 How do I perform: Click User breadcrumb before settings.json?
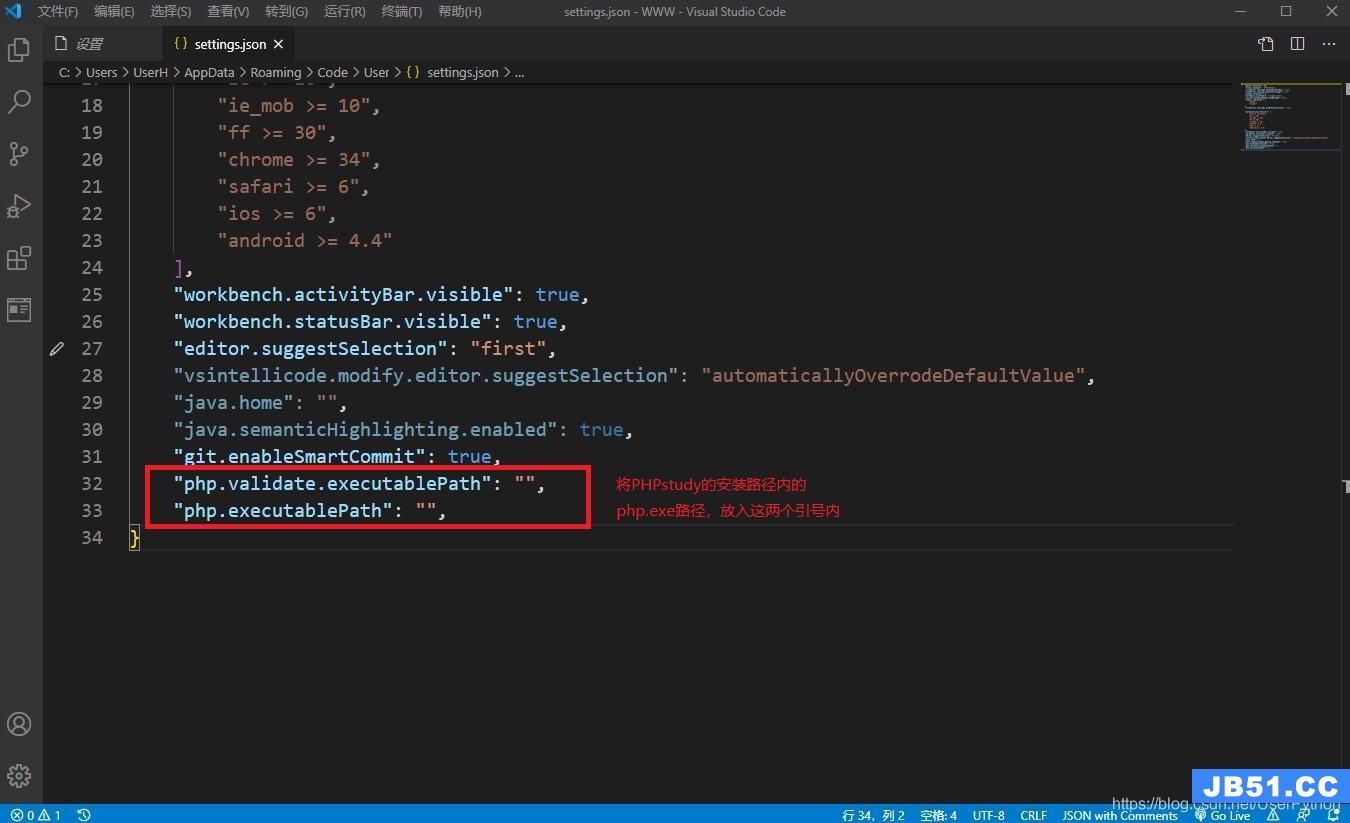point(377,72)
